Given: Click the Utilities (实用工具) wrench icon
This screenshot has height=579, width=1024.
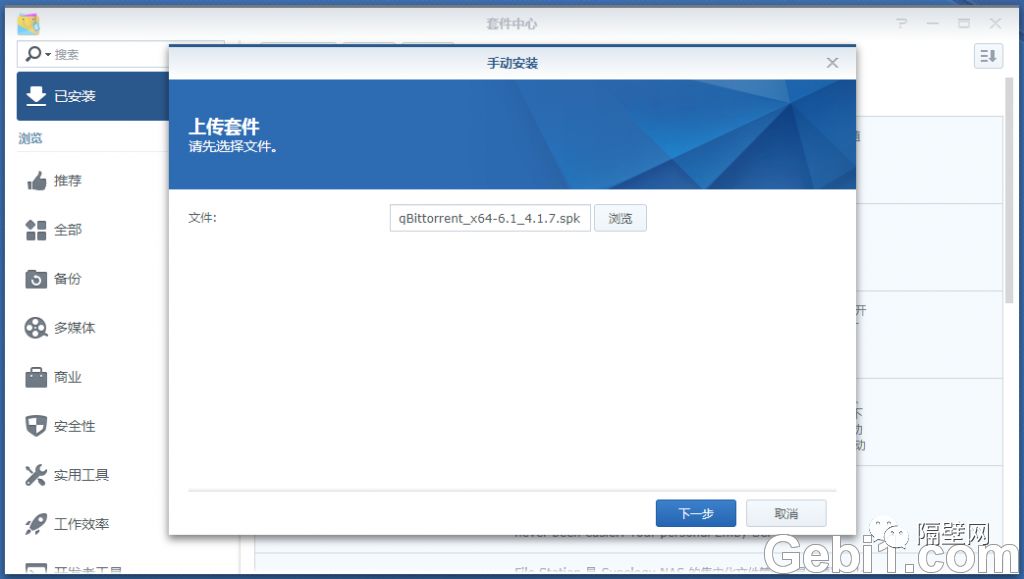Looking at the screenshot, I should [x=36, y=475].
